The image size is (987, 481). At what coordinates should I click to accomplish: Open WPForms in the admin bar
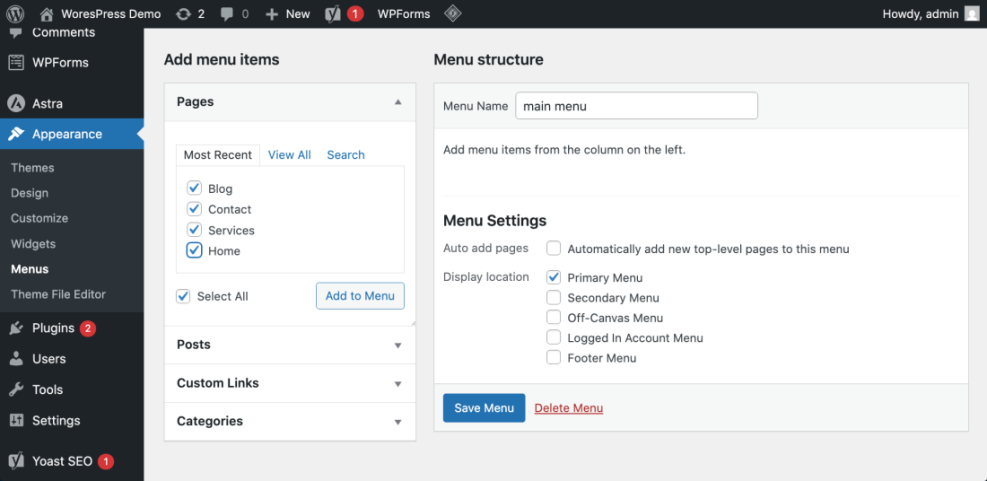click(404, 14)
